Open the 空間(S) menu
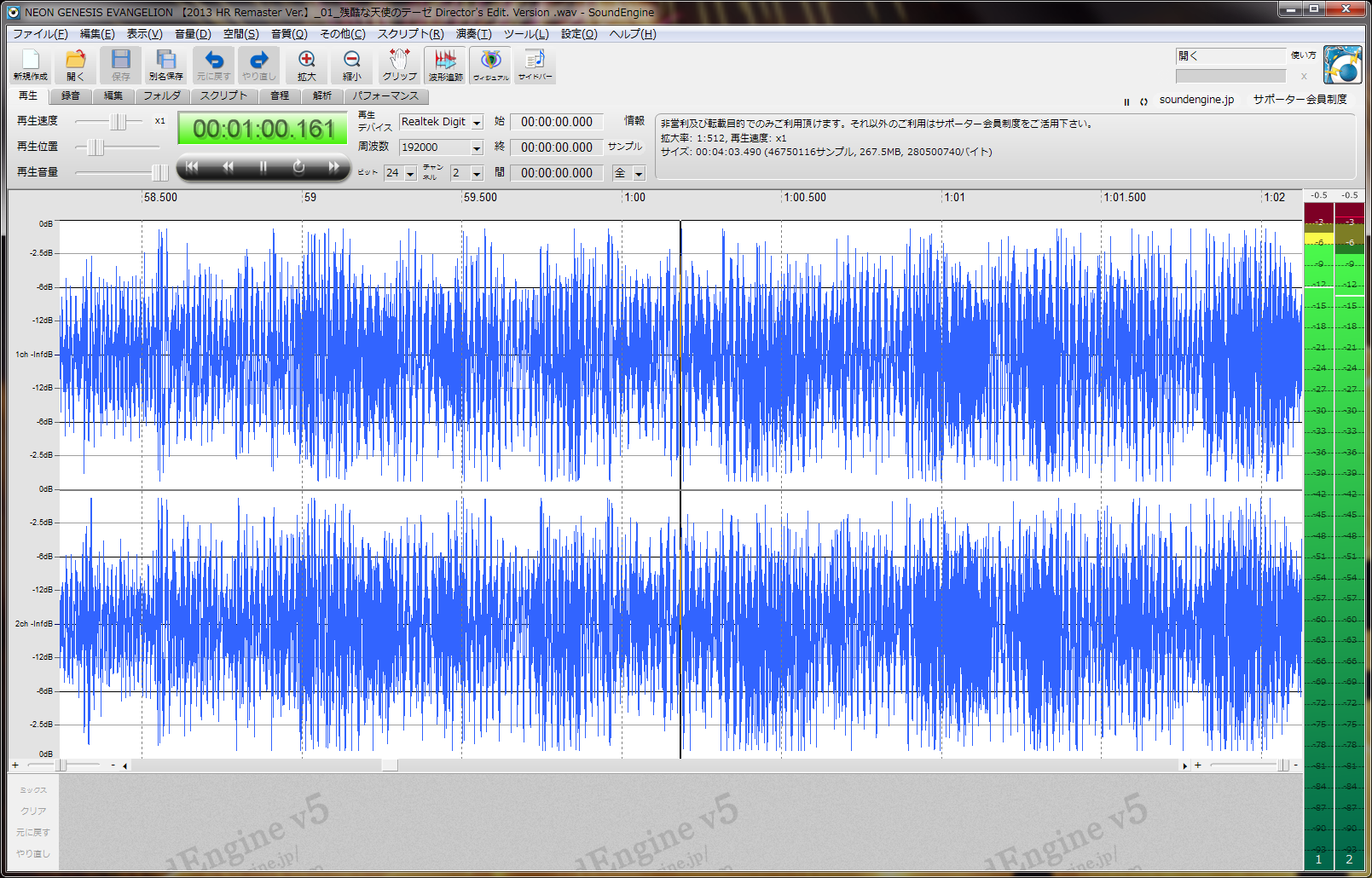This screenshot has height=878, width=1372. pyautogui.click(x=240, y=34)
